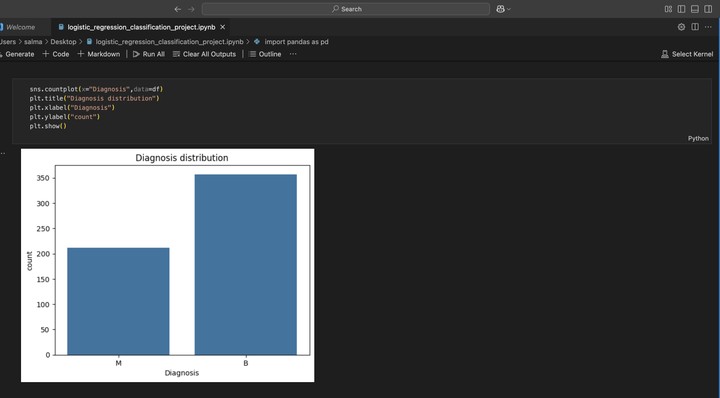Click the Select Kernel icon
This screenshot has width=720, height=398.
coord(664,54)
